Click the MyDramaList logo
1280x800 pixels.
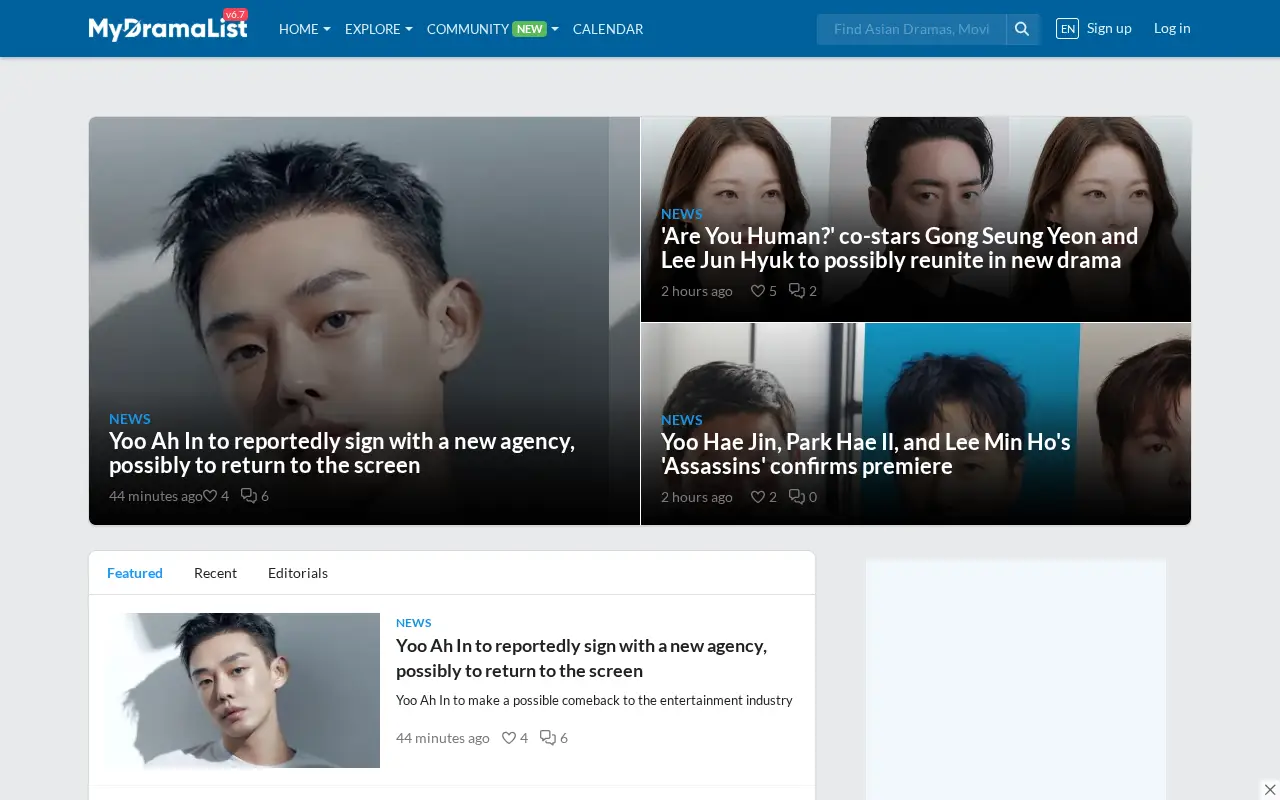click(168, 28)
